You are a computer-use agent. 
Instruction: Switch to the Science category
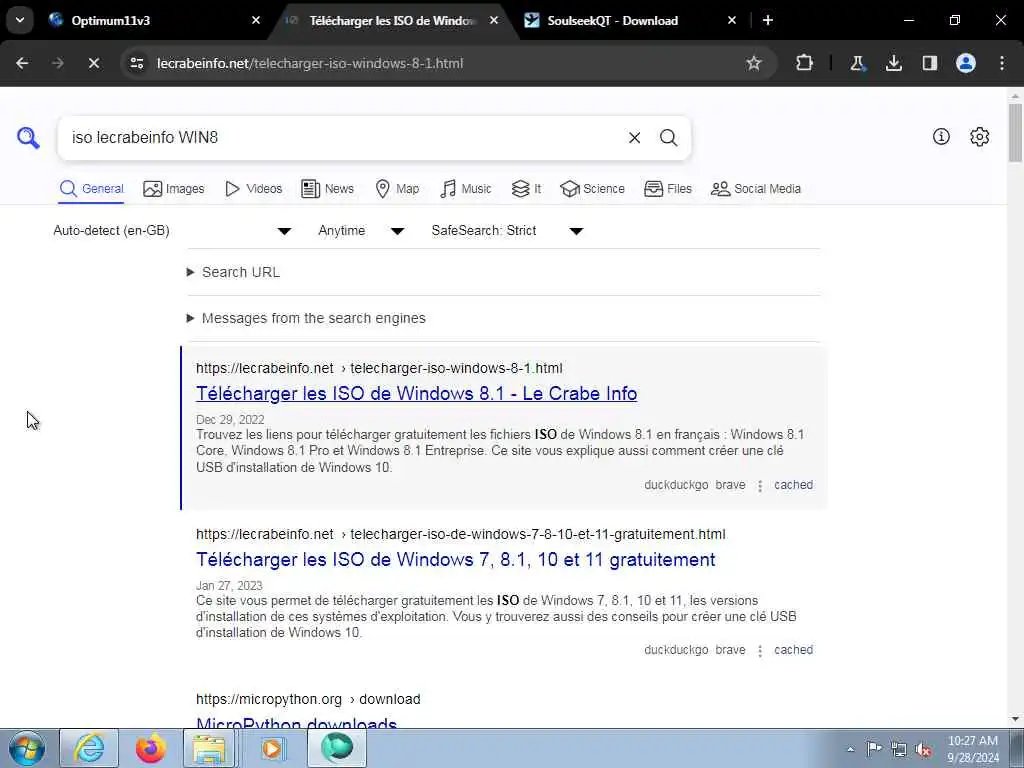592,189
